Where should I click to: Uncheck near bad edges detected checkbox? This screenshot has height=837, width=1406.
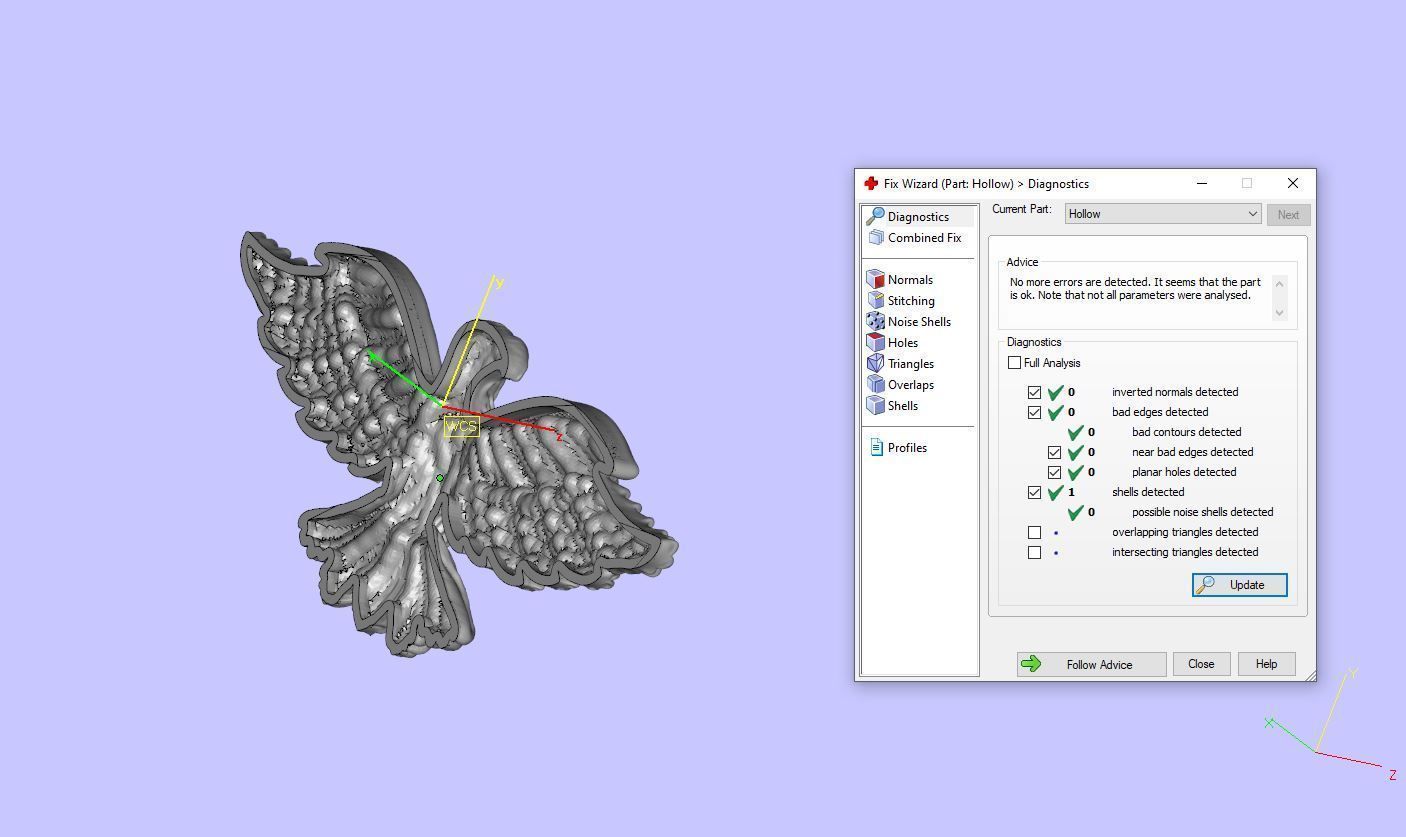[x=1055, y=452]
